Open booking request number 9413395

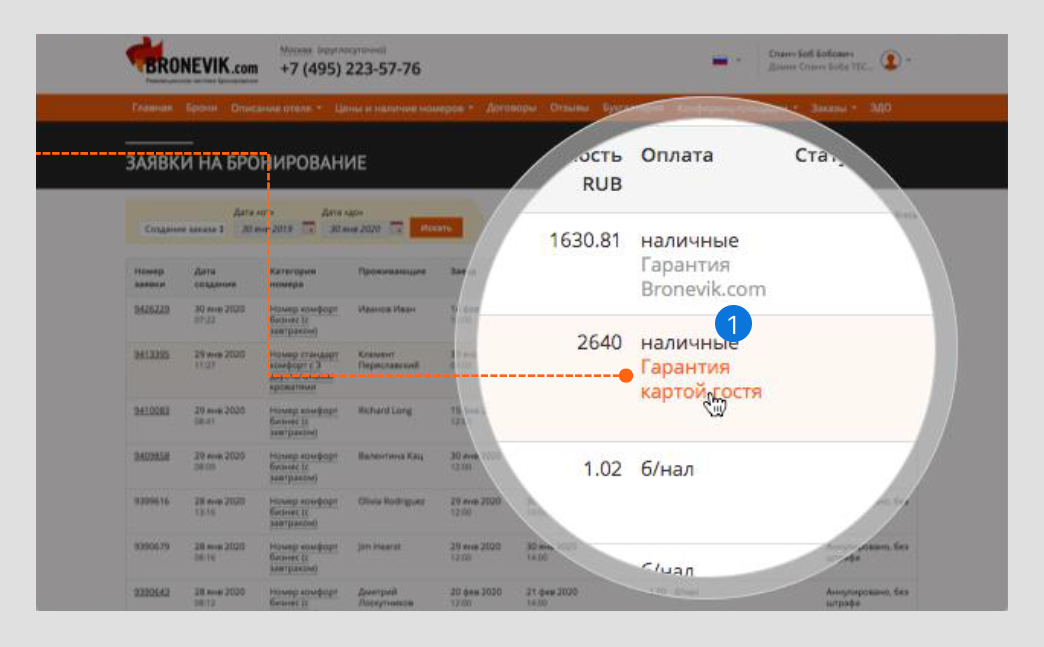pos(152,355)
